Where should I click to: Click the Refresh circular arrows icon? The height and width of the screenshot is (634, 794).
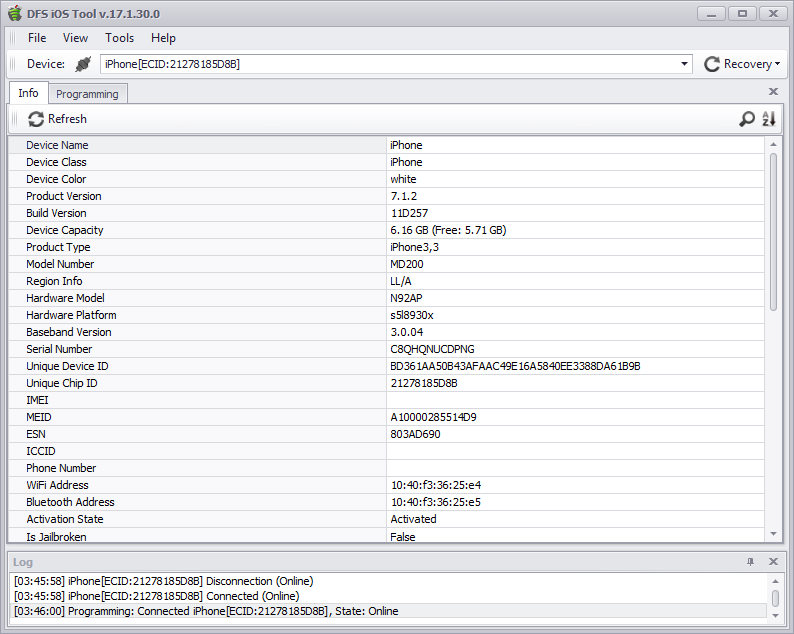click(36, 119)
